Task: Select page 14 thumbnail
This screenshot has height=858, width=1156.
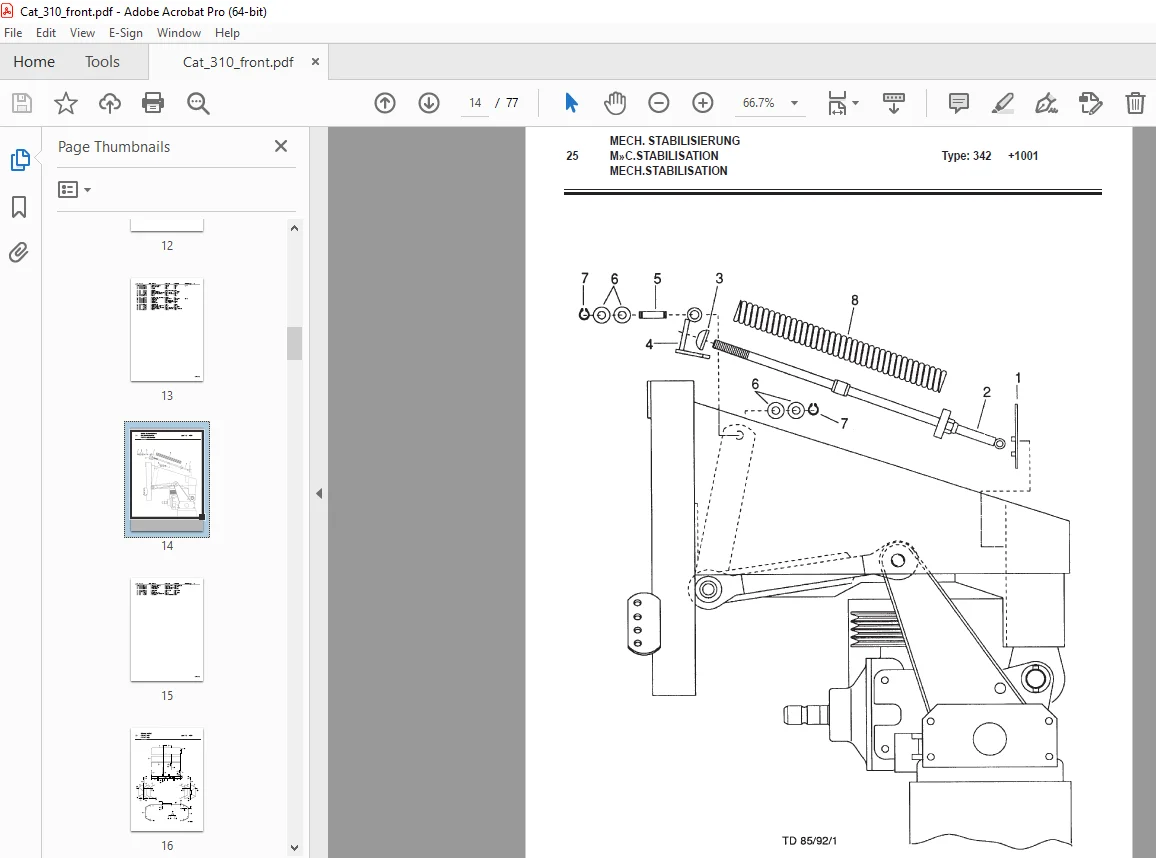Action: pos(167,479)
